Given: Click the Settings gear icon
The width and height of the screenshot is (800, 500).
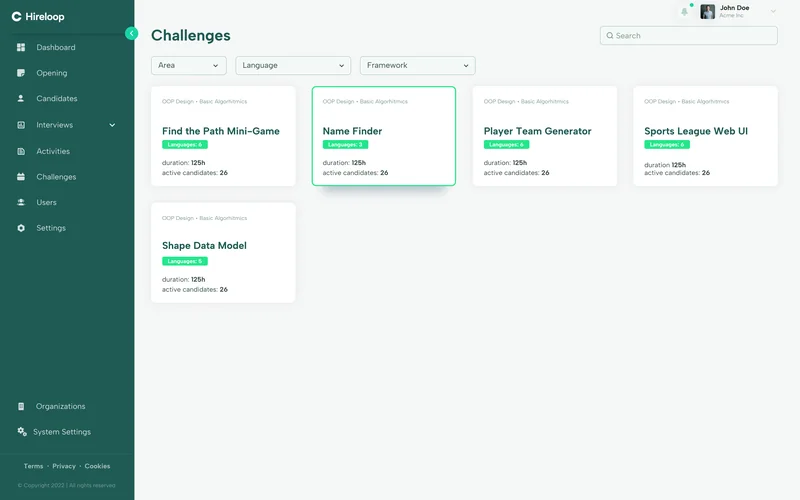Looking at the screenshot, I should (21, 228).
